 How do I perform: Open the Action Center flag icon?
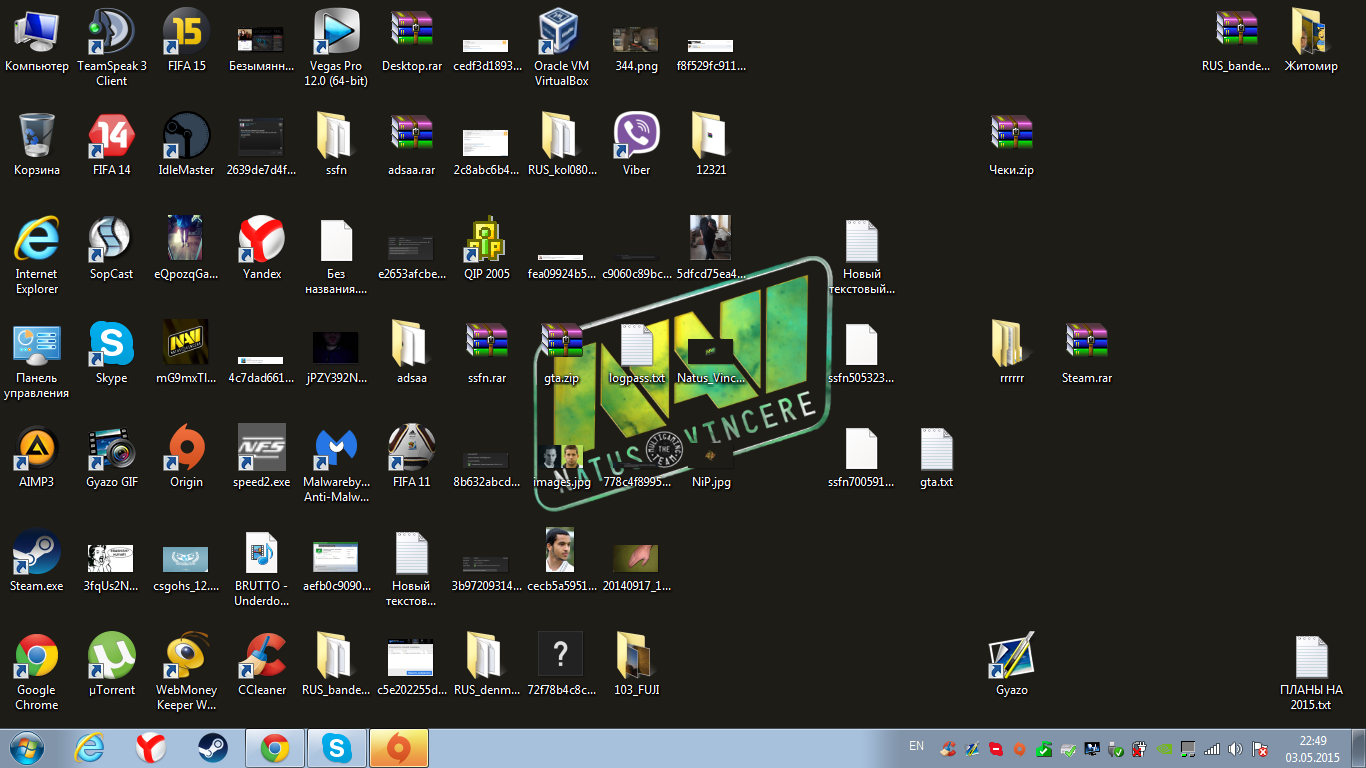pos(1260,748)
